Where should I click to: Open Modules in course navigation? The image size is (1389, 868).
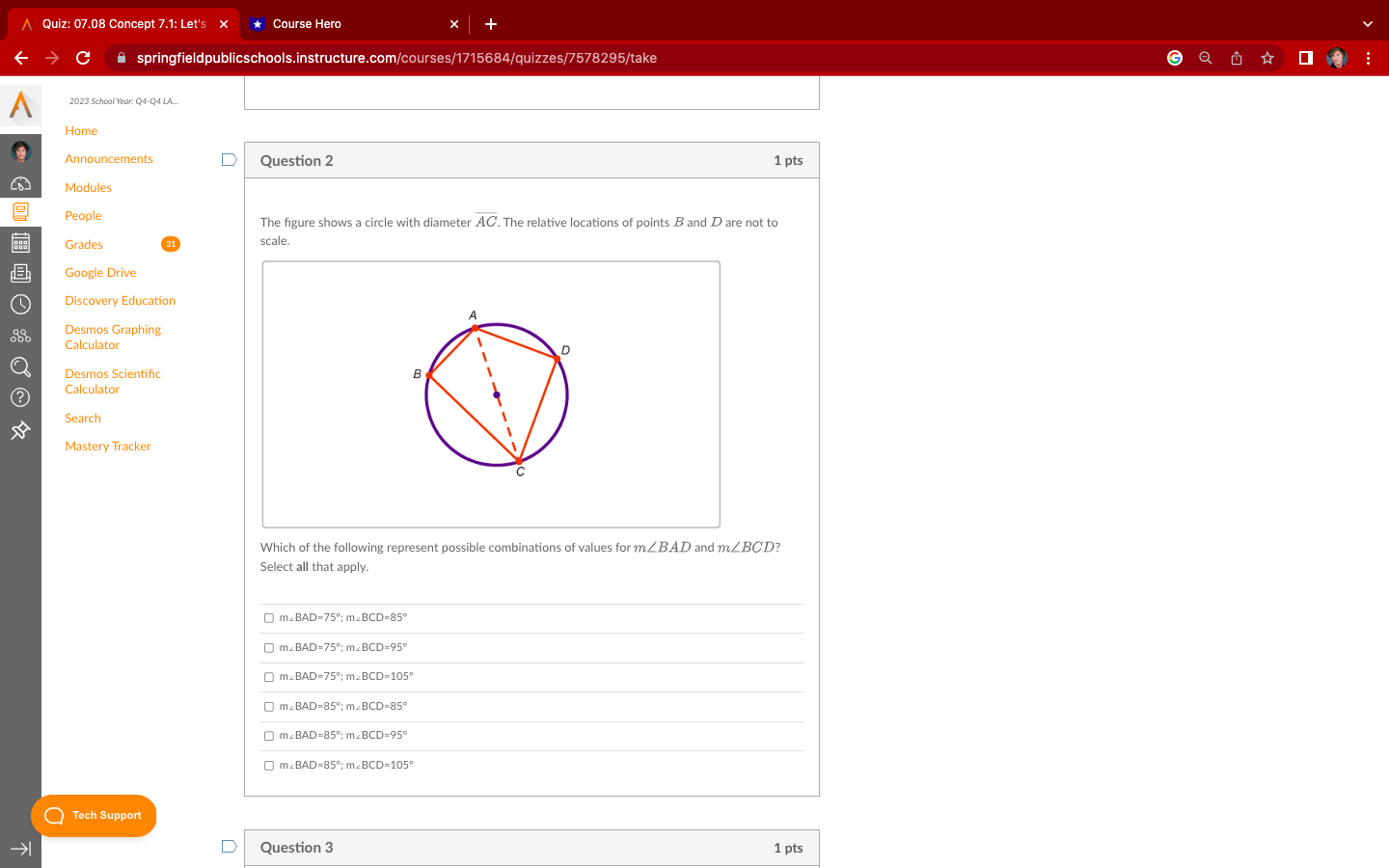(88, 188)
